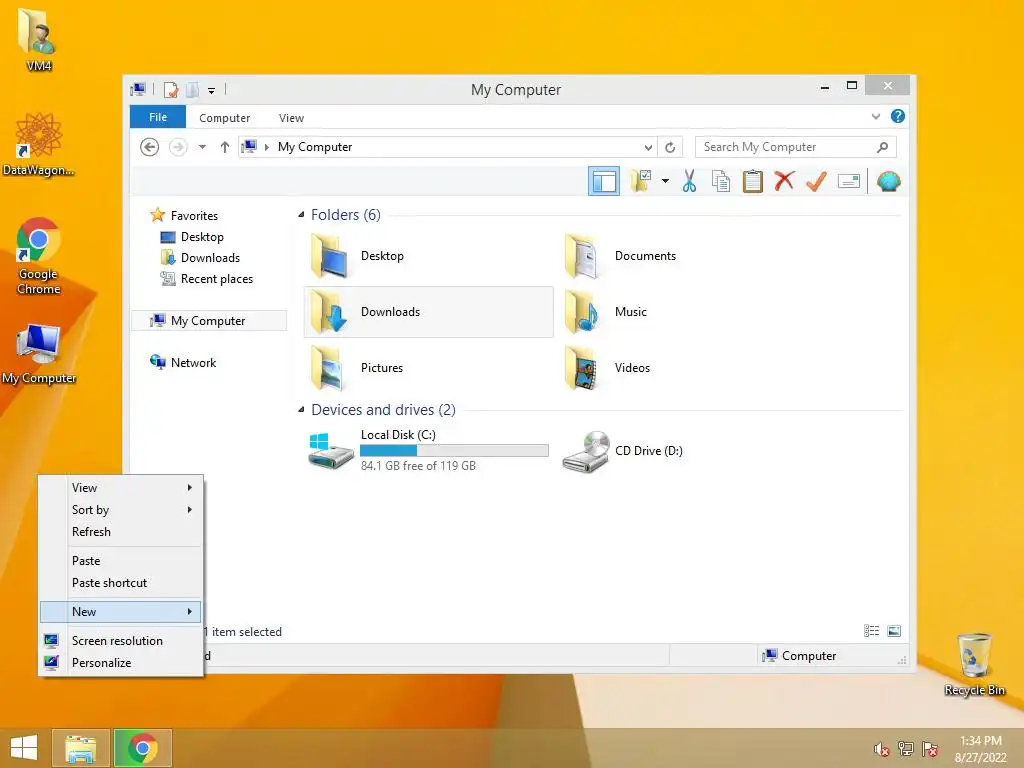Open the New submenu in context menu
This screenshot has width=1024, height=768.
120,612
